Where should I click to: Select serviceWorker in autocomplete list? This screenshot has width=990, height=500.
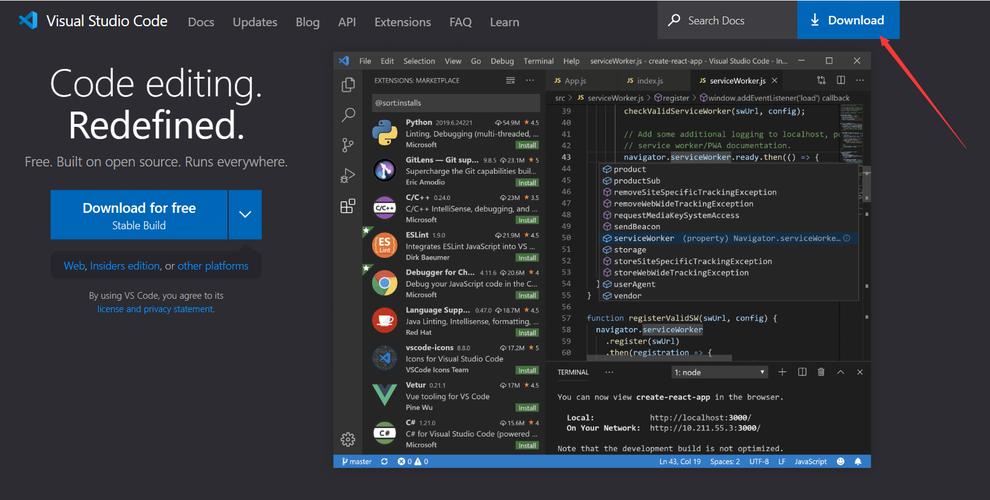point(727,238)
